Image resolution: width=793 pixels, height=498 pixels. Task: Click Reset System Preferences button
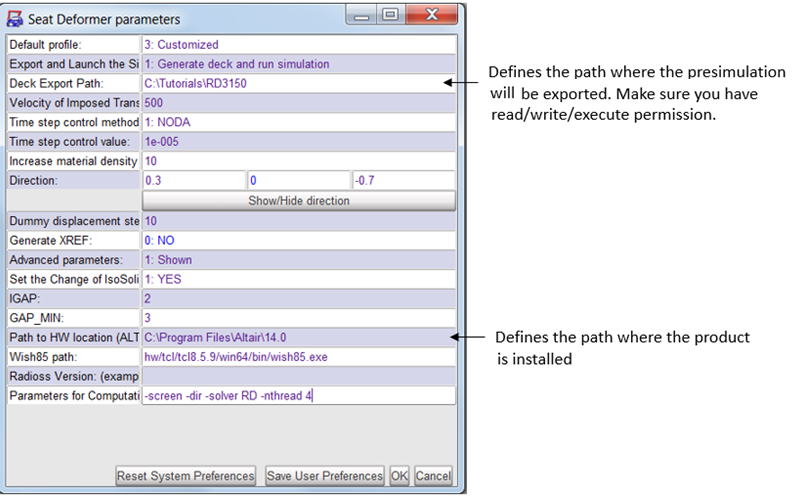186,476
